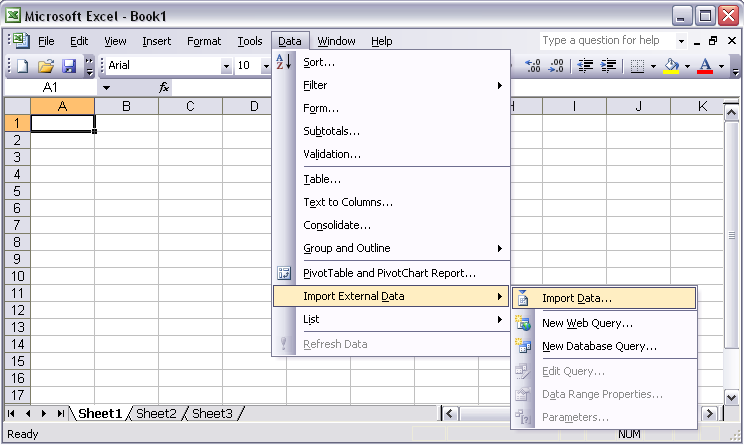
Task: Click vertical scrollbar down arrow
Action: tap(731, 398)
